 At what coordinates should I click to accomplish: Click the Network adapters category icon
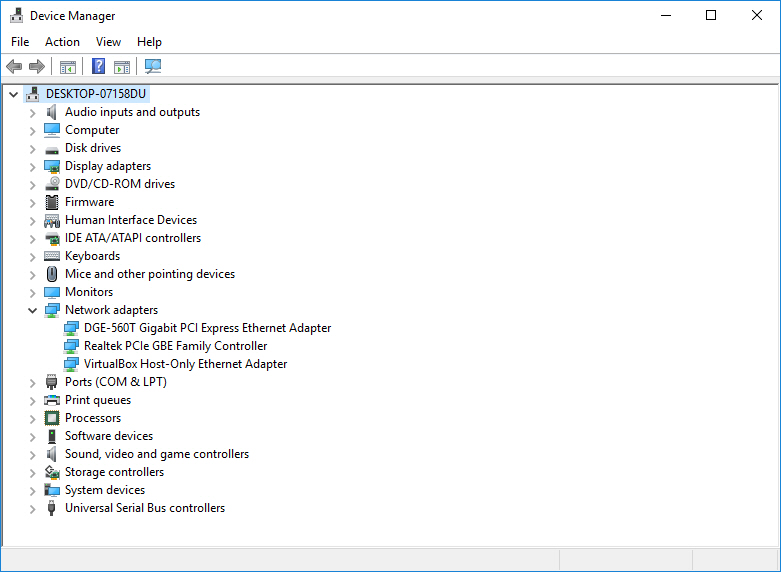pyautogui.click(x=52, y=310)
